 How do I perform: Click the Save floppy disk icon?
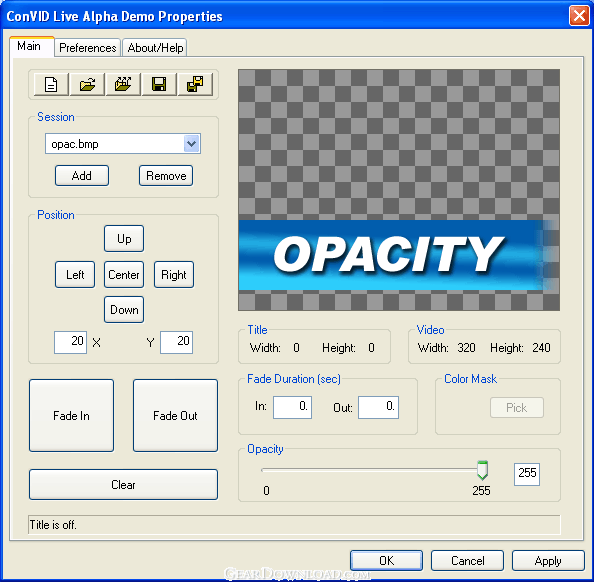pos(159,84)
